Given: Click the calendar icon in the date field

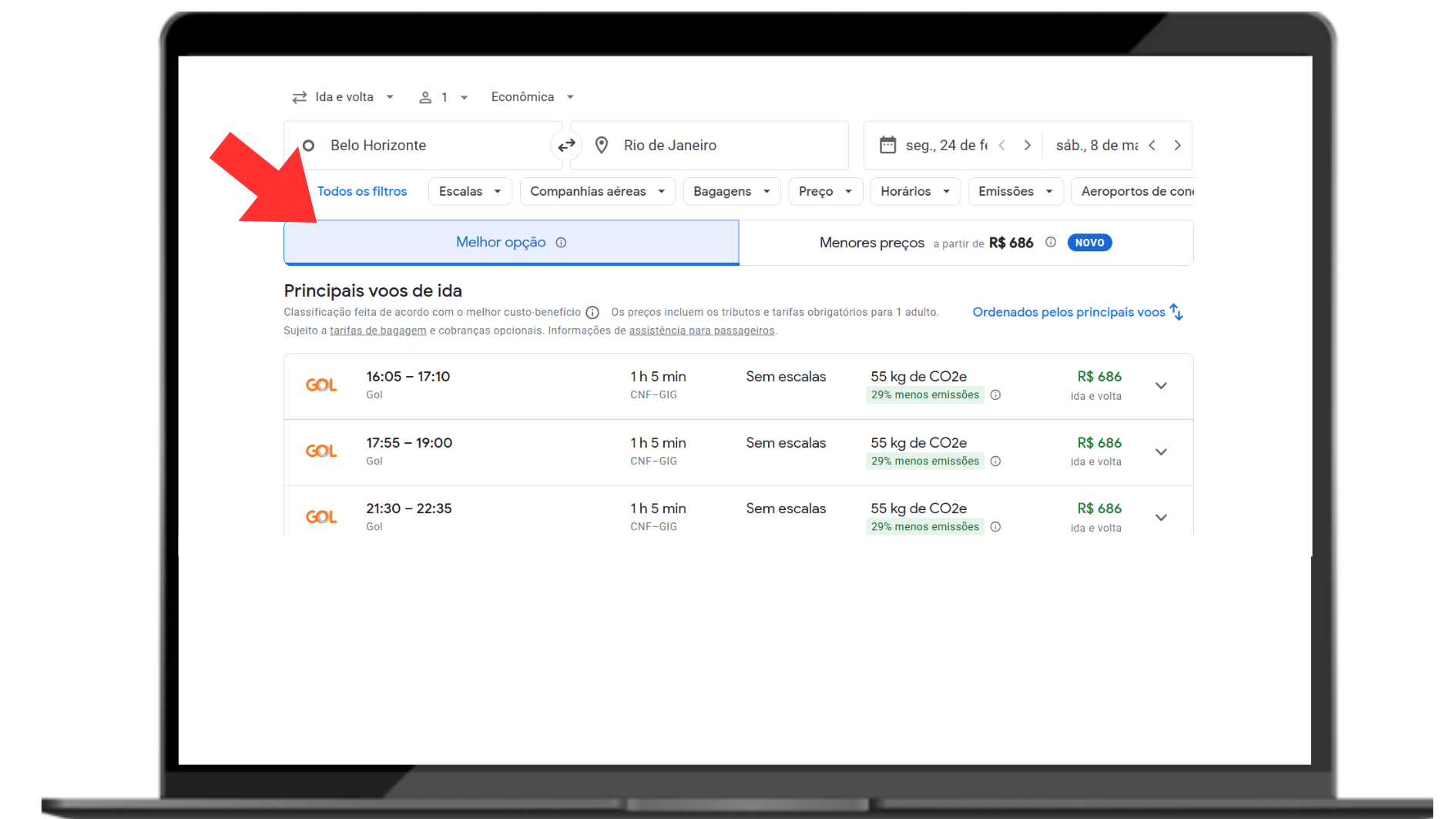Looking at the screenshot, I should pos(887,145).
